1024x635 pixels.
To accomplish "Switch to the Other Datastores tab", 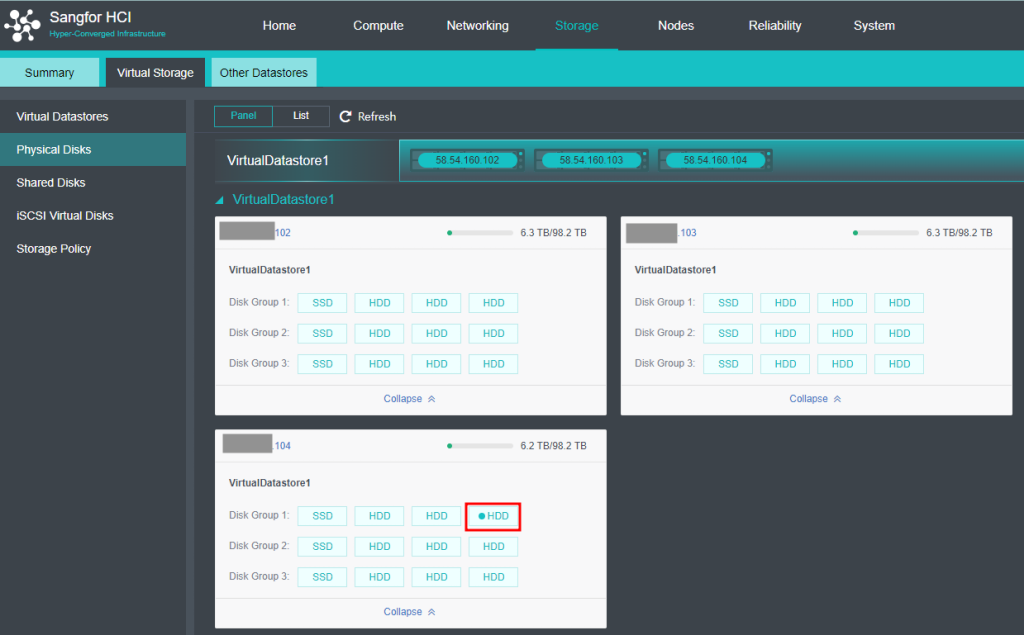I will coord(264,73).
